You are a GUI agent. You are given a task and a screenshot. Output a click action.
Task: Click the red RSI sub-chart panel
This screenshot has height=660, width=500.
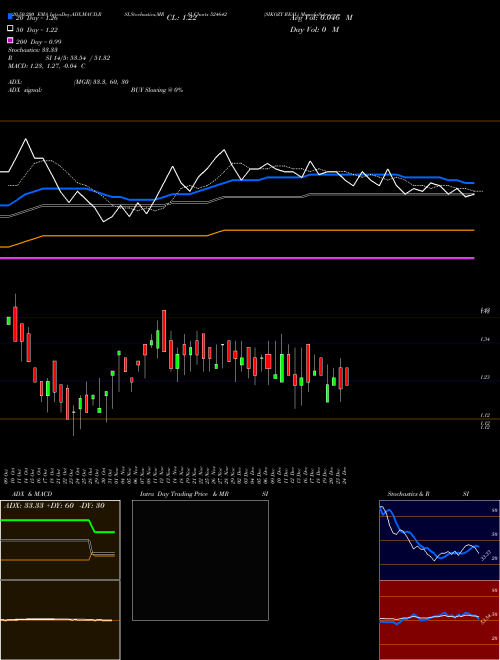(x=439, y=620)
